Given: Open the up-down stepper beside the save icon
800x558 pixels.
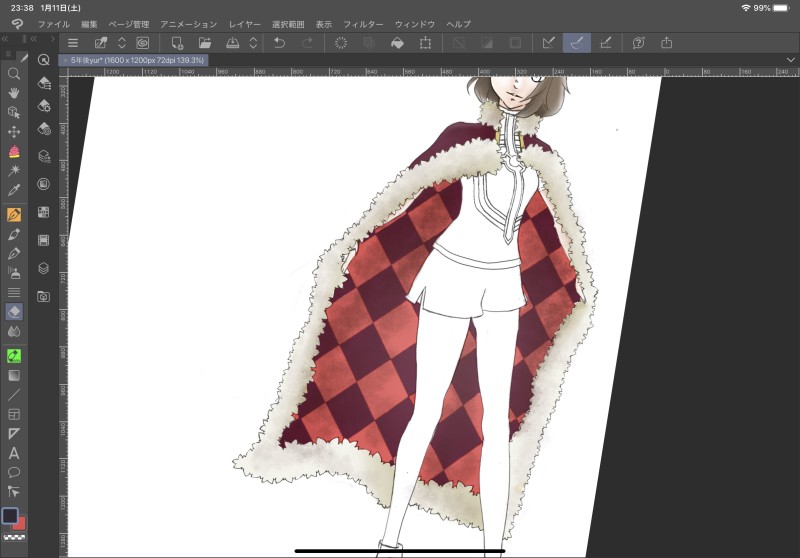Looking at the screenshot, I should pos(253,43).
